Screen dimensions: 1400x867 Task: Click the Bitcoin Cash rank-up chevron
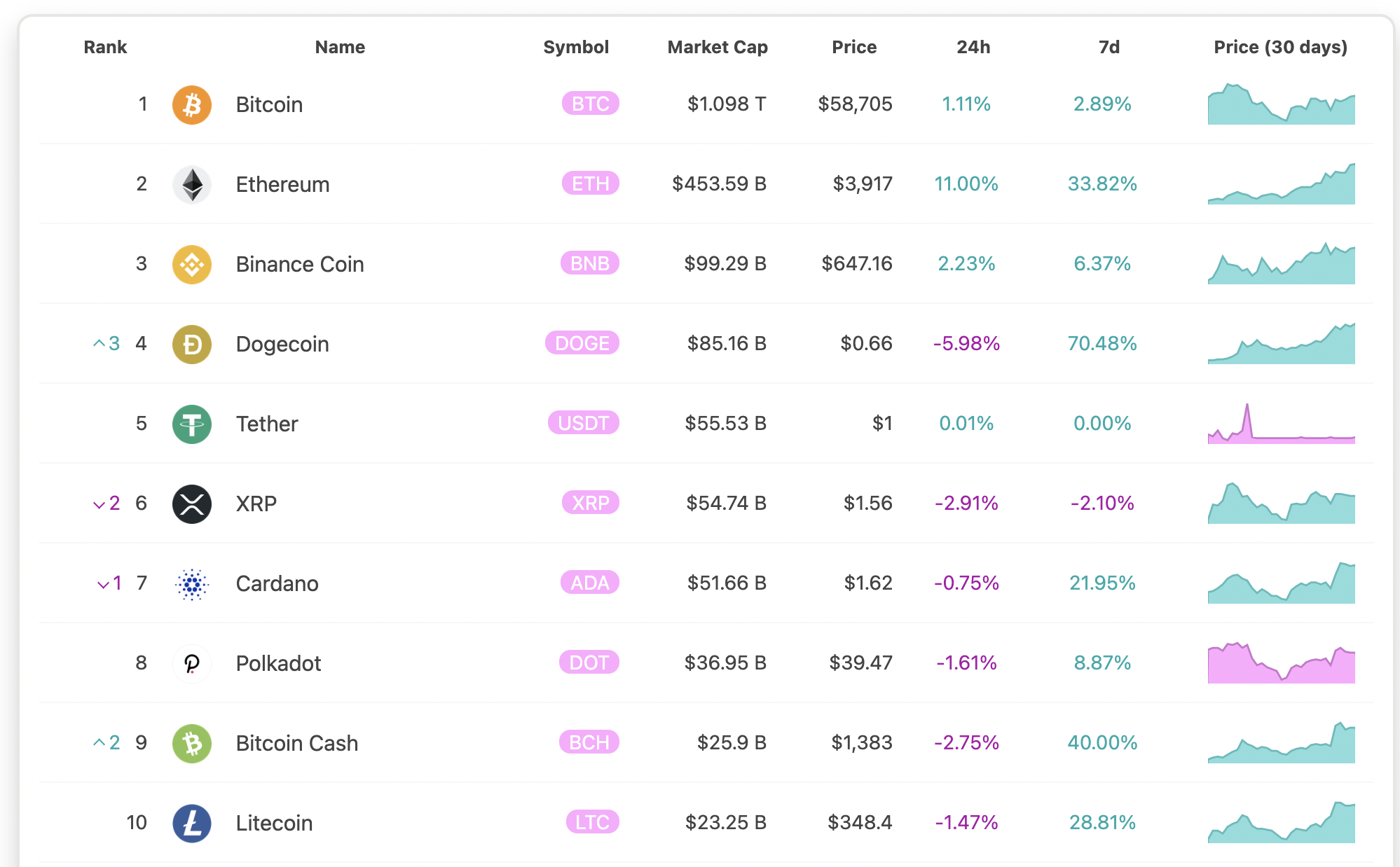click(x=99, y=742)
